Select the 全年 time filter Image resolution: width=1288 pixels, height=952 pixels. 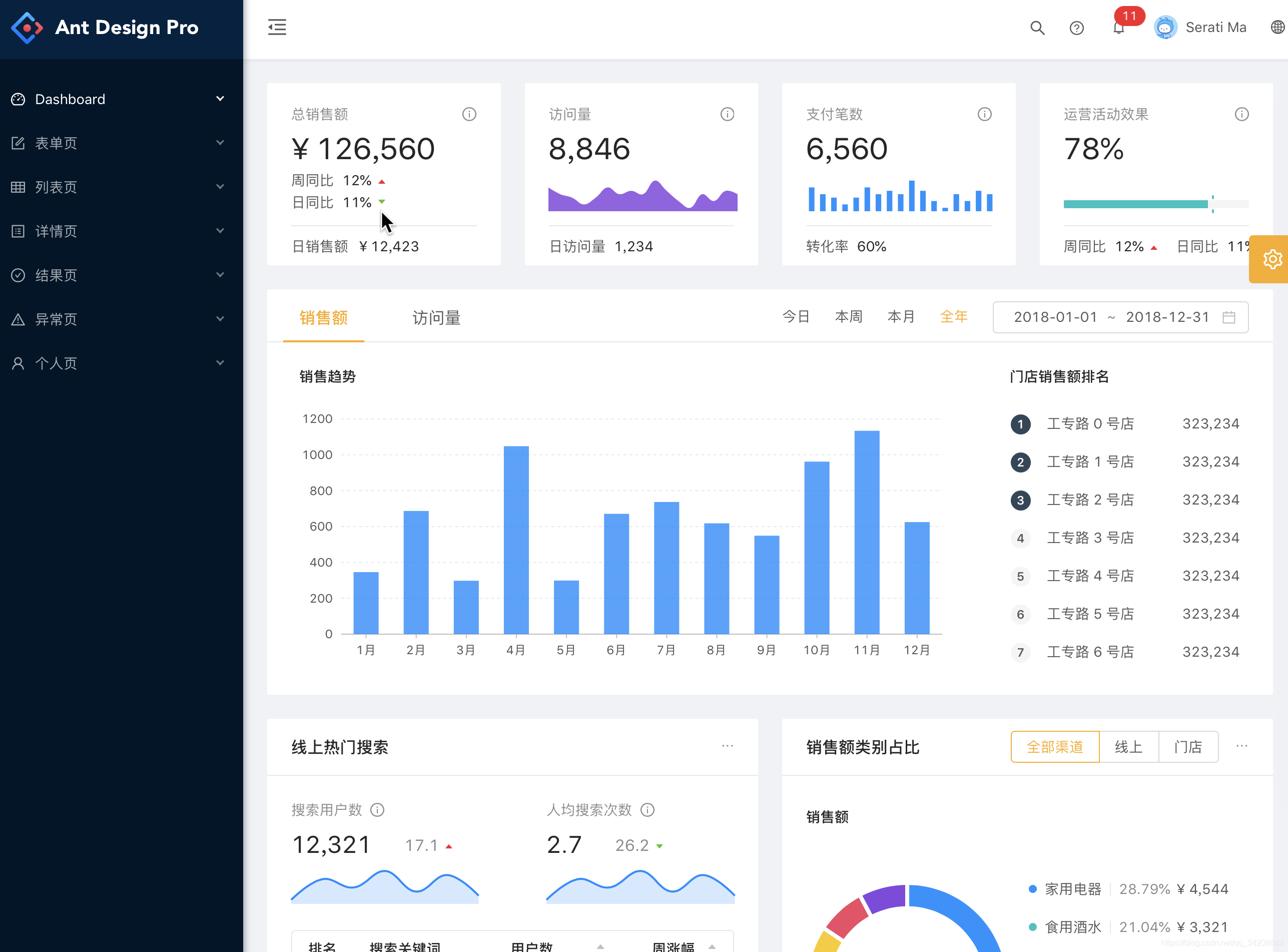pyautogui.click(x=954, y=316)
